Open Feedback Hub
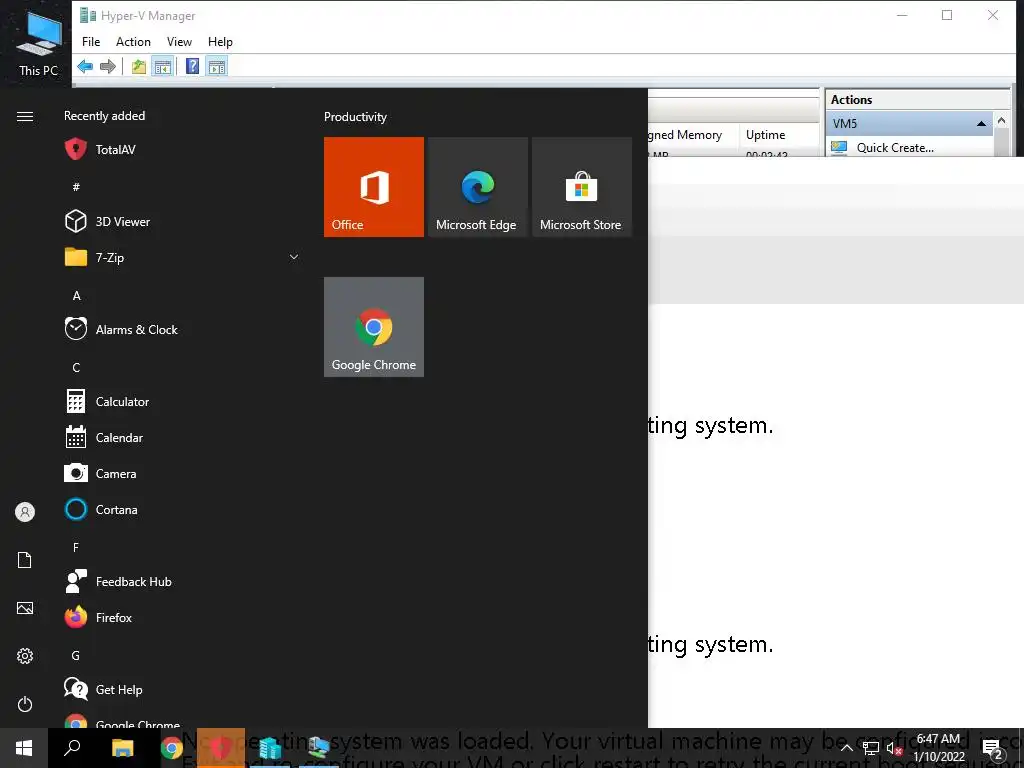Viewport: 1024px width, 768px height. pos(119,581)
